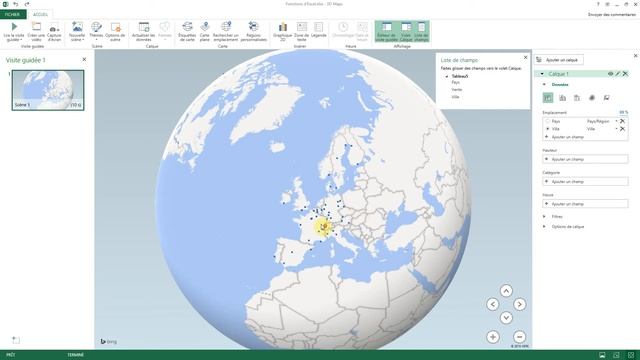Click the Vente field in Liste de champs

[x=457, y=89]
